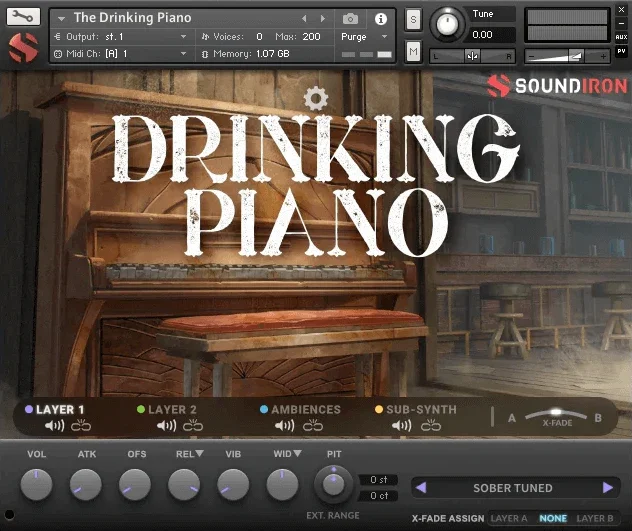This screenshot has height=531, width=632.
Task: Expand the instrument header collapse triangle
Action: (x=61, y=19)
